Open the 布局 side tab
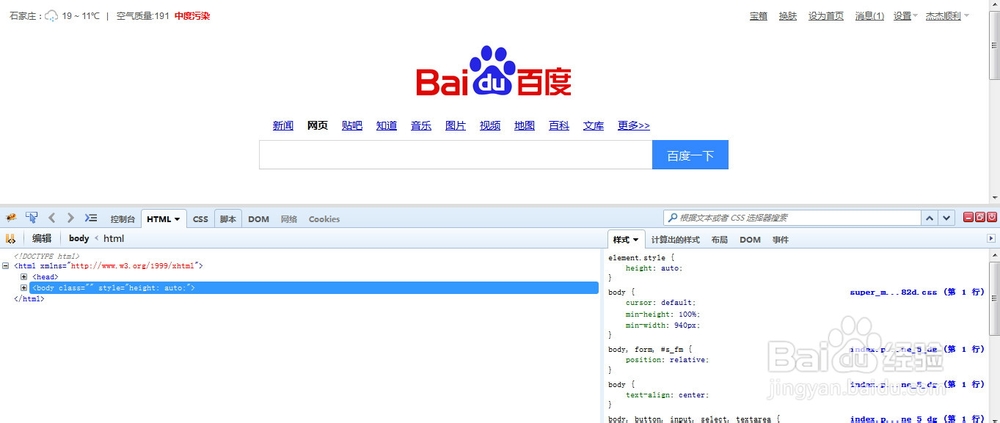The image size is (1000, 423). pyautogui.click(x=719, y=240)
